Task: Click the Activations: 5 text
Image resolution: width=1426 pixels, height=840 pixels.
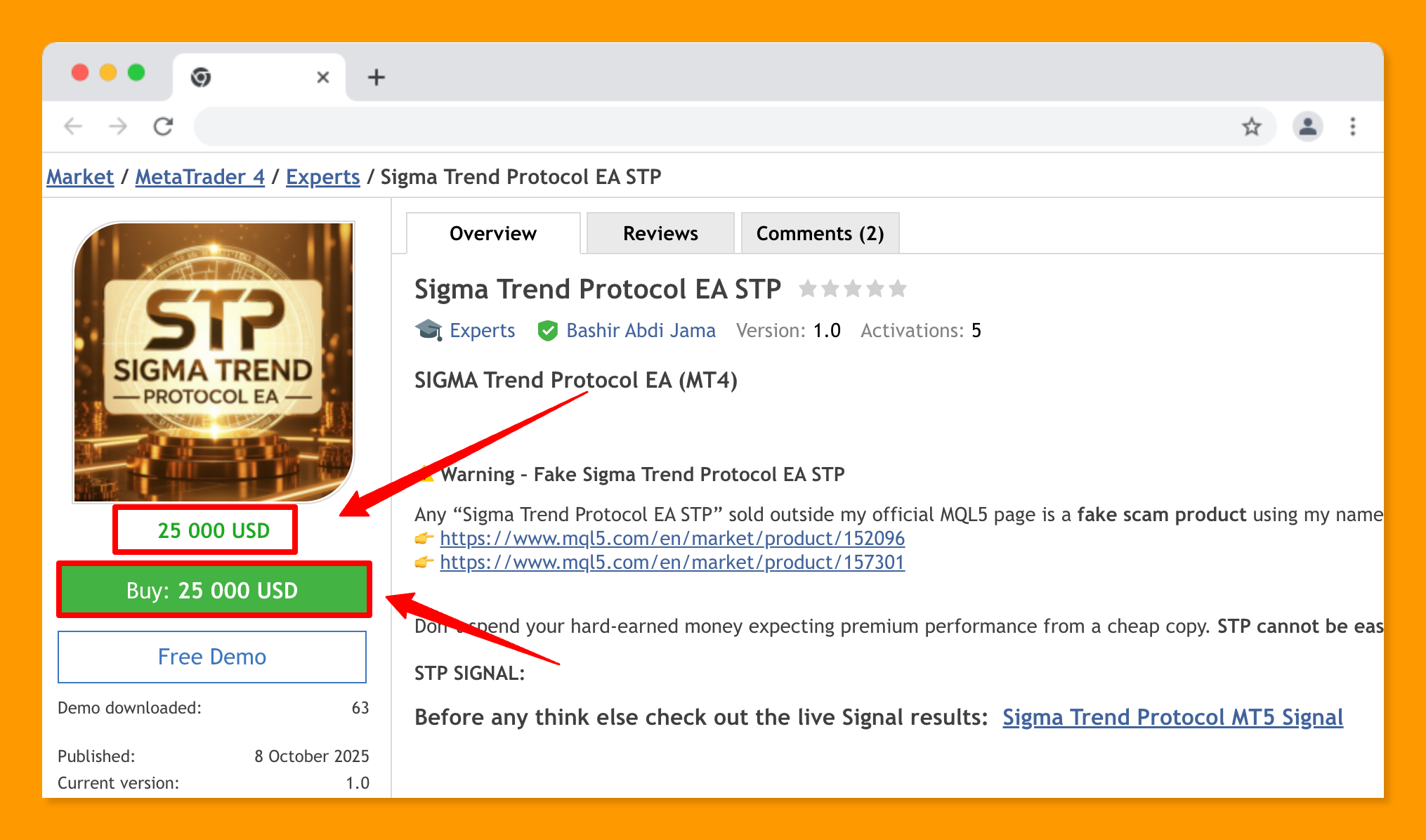Action: coord(921,330)
